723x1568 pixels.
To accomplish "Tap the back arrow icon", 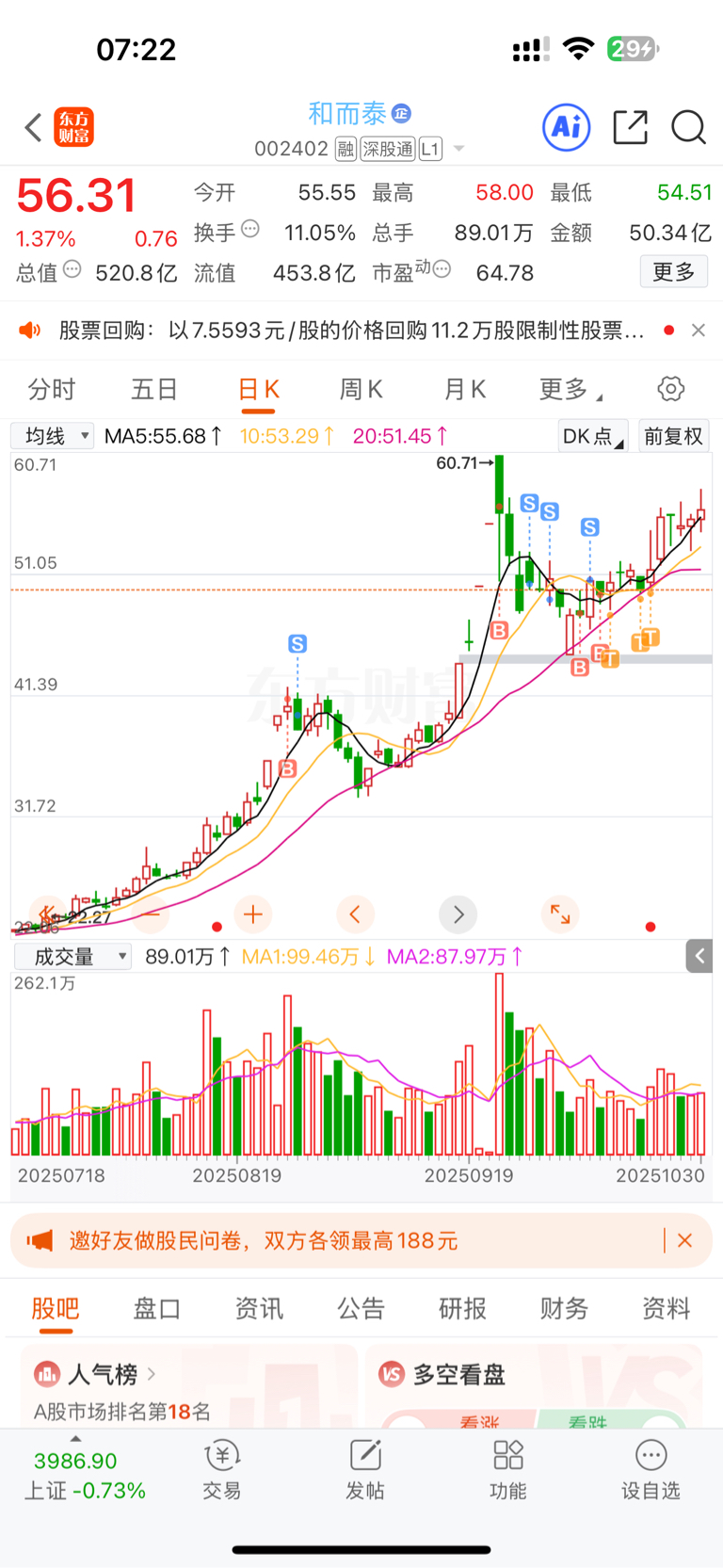I will 34,127.
